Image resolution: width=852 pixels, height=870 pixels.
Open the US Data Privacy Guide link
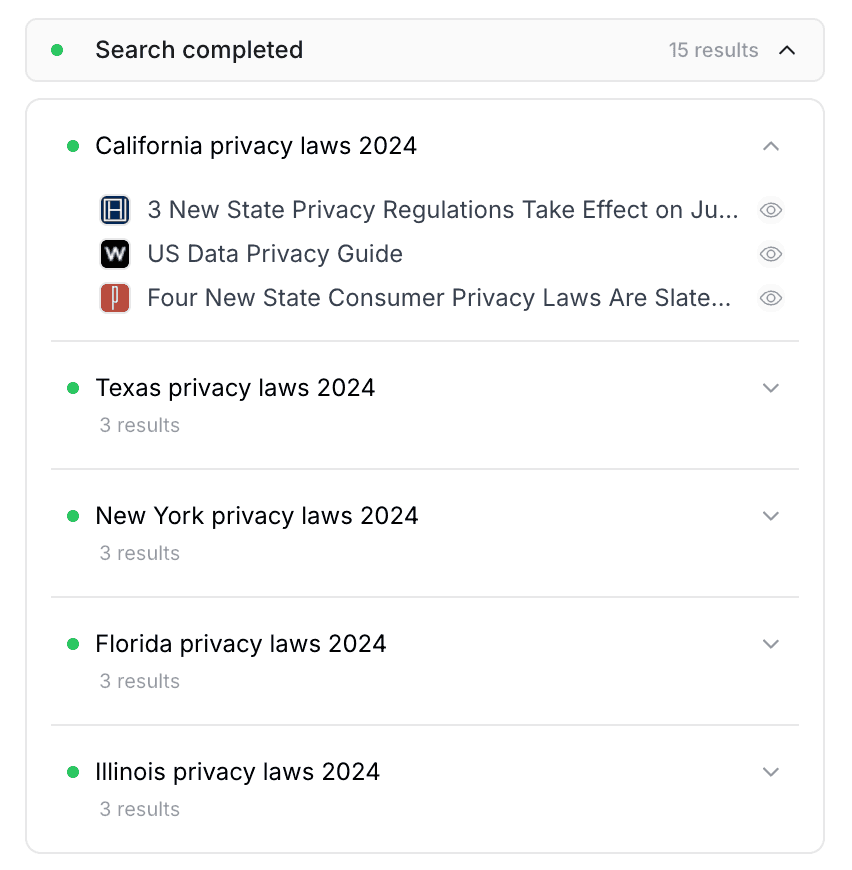[275, 254]
